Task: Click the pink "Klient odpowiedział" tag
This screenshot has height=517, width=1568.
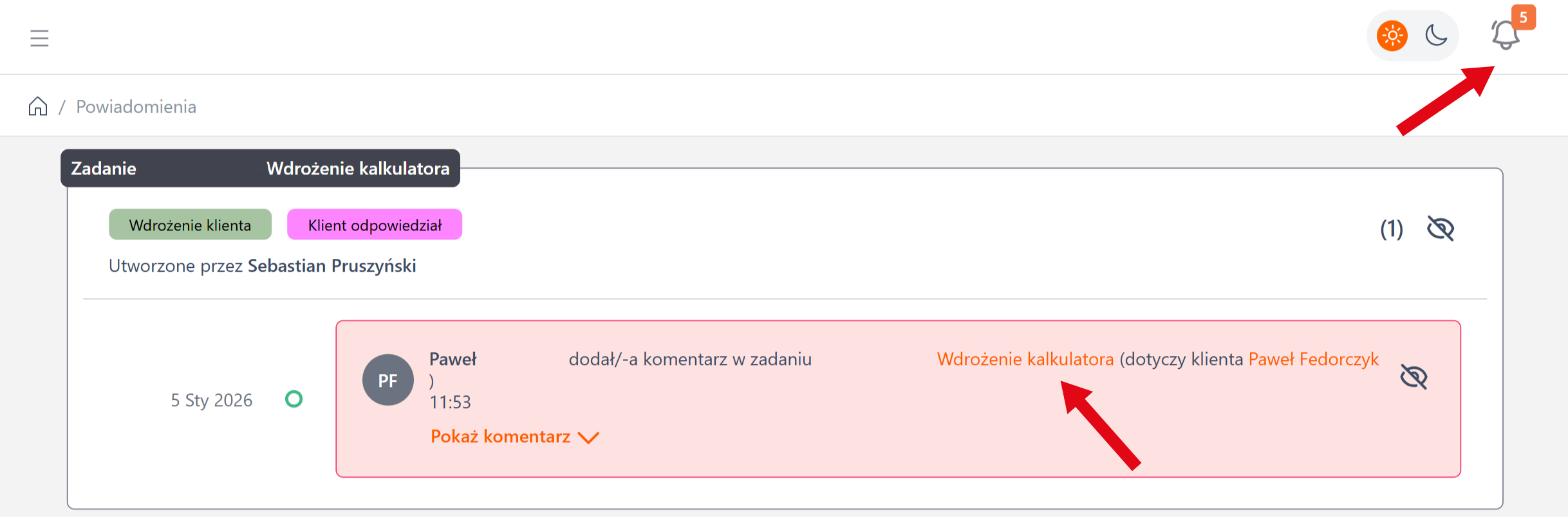Action: point(374,225)
